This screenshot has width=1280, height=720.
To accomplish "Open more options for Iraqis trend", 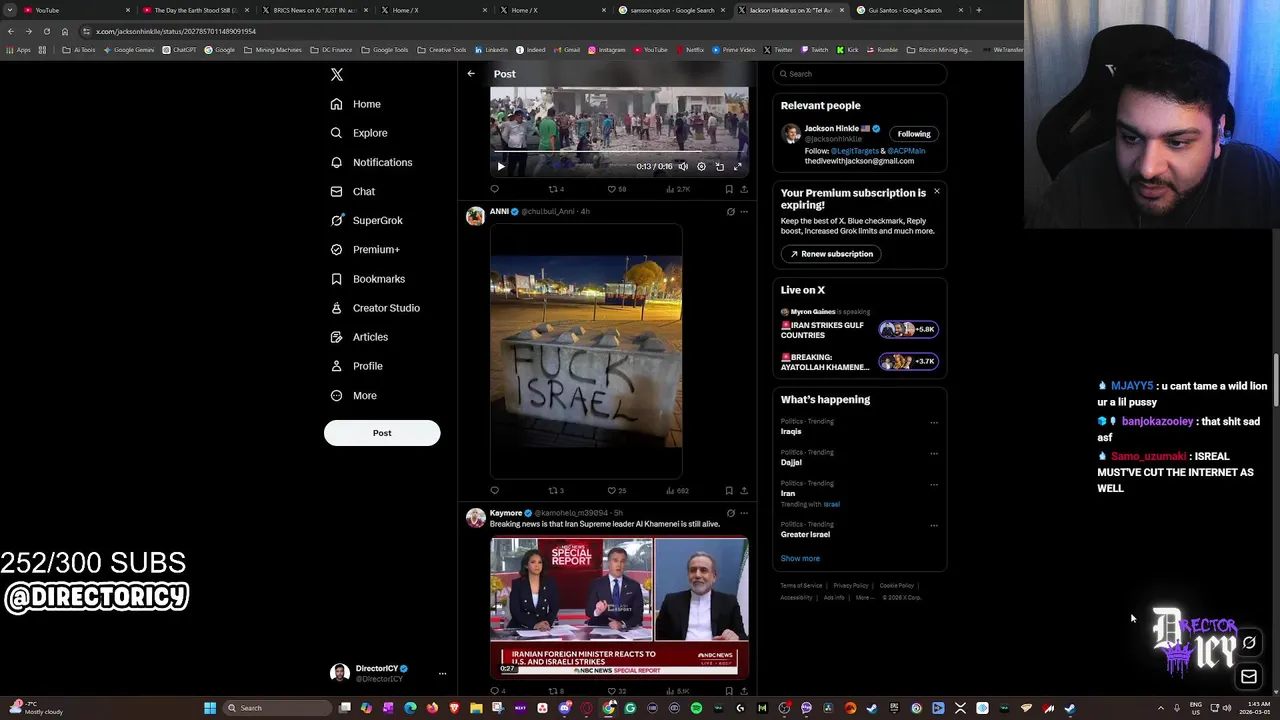I will tap(934, 422).
